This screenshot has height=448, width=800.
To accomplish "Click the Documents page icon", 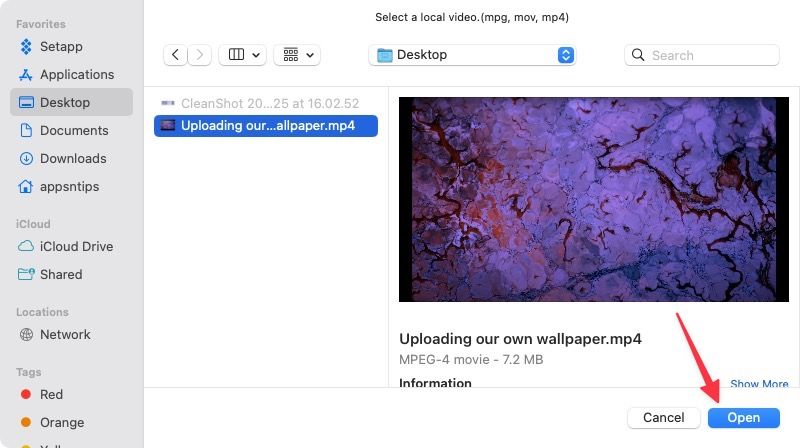I will click(x=26, y=130).
